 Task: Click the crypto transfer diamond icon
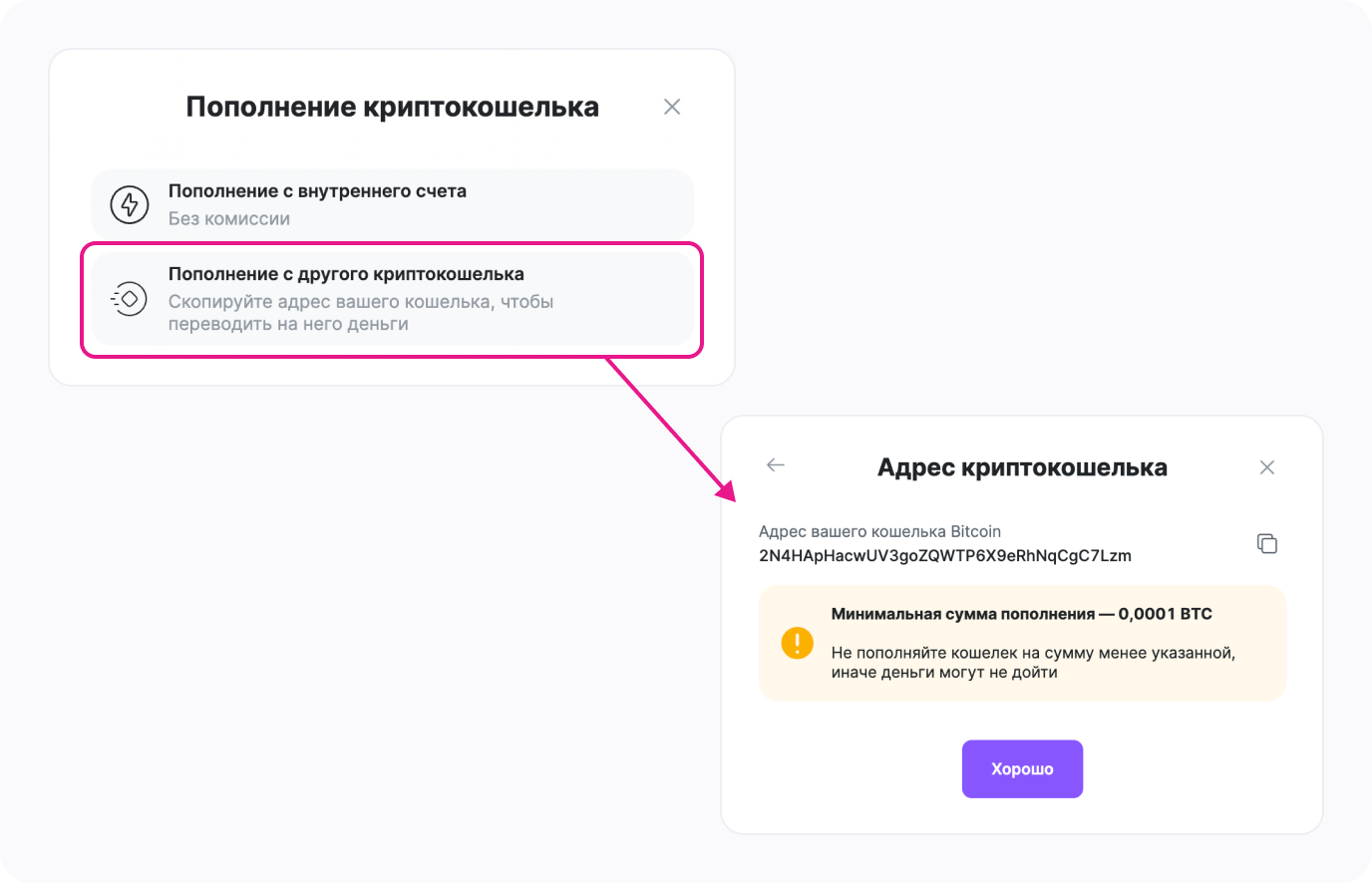(x=130, y=299)
